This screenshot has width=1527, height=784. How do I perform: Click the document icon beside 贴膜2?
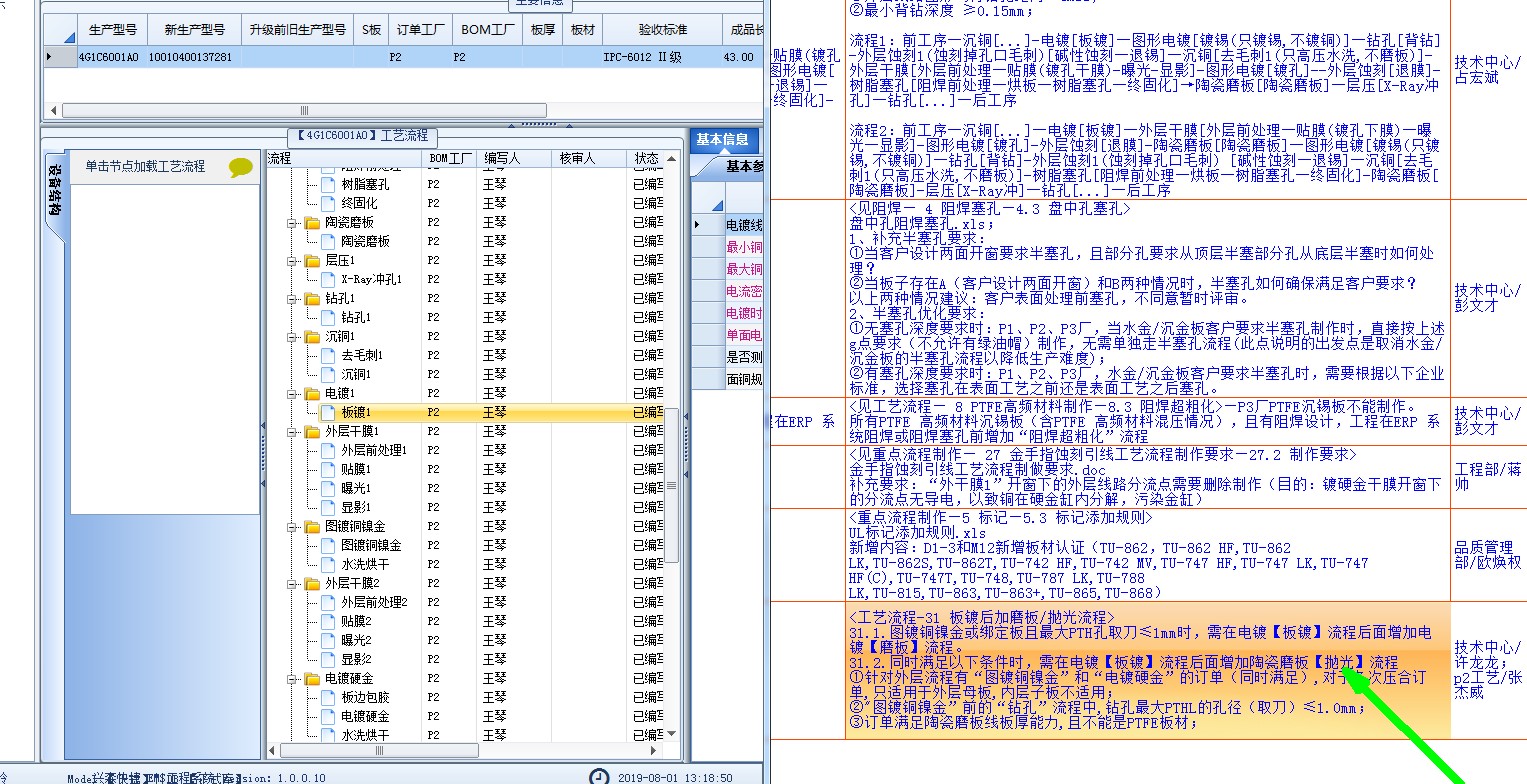pyautogui.click(x=328, y=621)
